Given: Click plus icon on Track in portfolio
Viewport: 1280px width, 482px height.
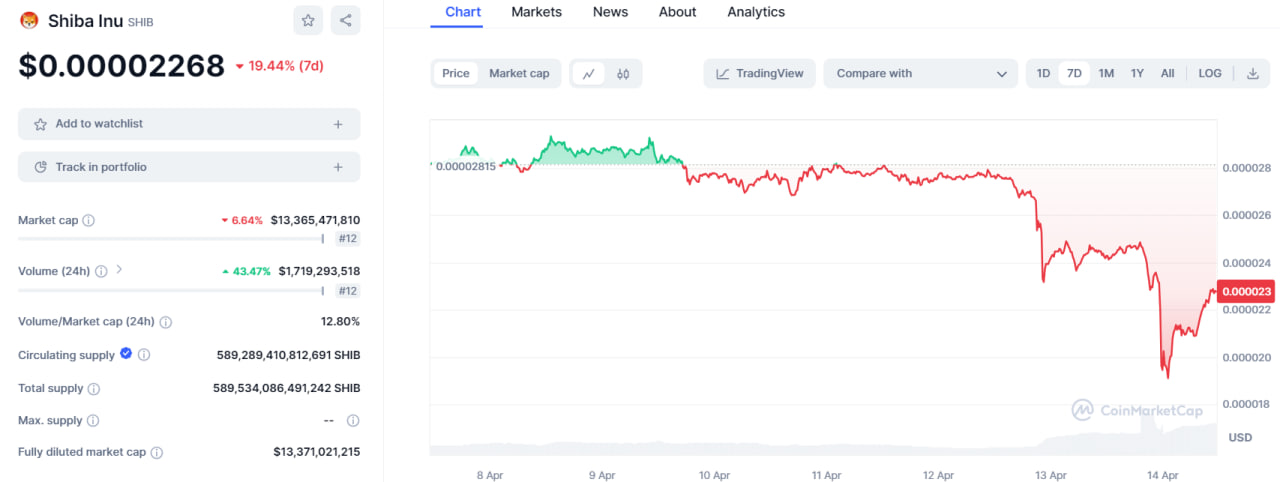Looking at the screenshot, I should point(338,167).
